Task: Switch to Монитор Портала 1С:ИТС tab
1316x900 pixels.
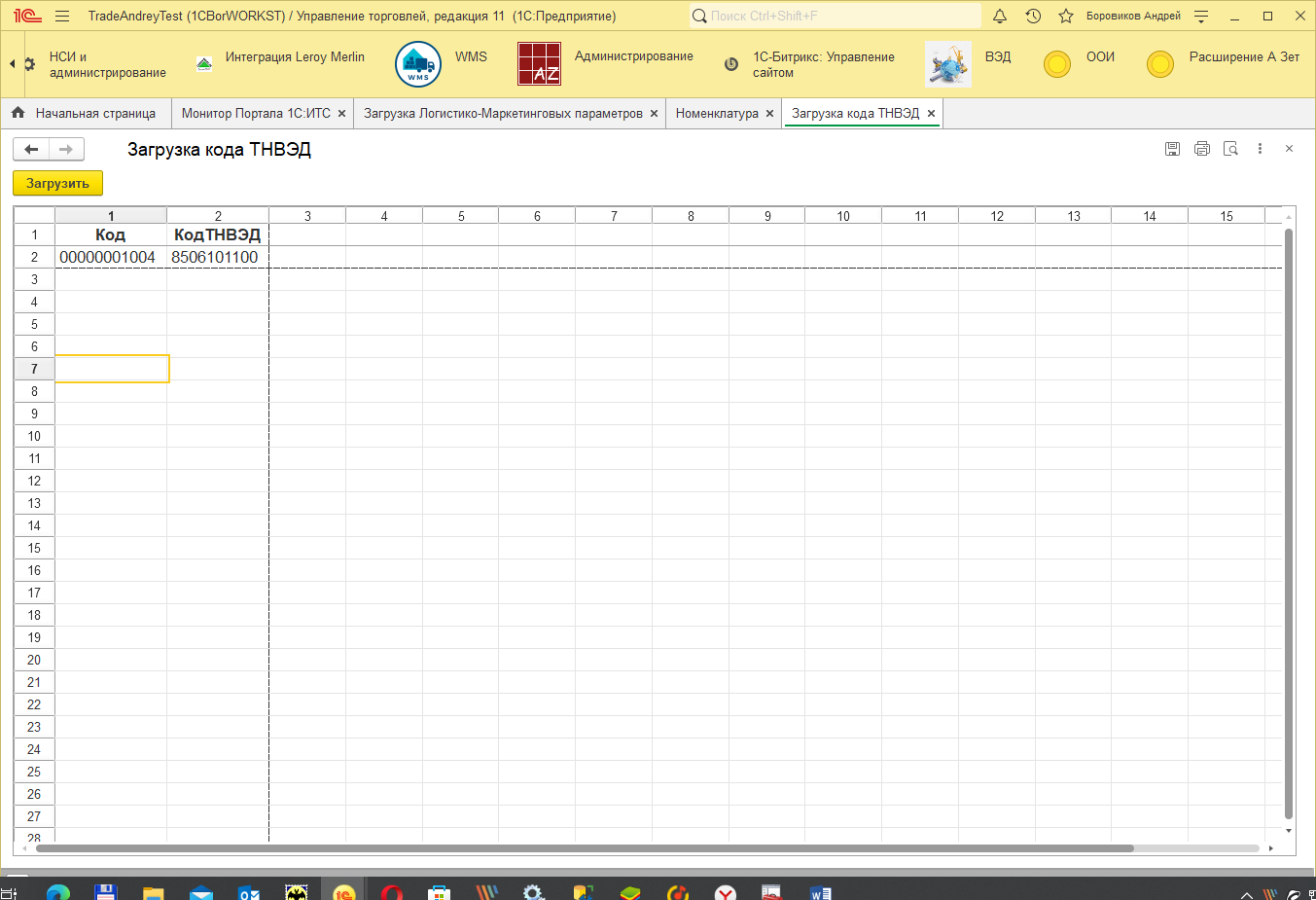Action: pyautogui.click(x=256, y=114)
